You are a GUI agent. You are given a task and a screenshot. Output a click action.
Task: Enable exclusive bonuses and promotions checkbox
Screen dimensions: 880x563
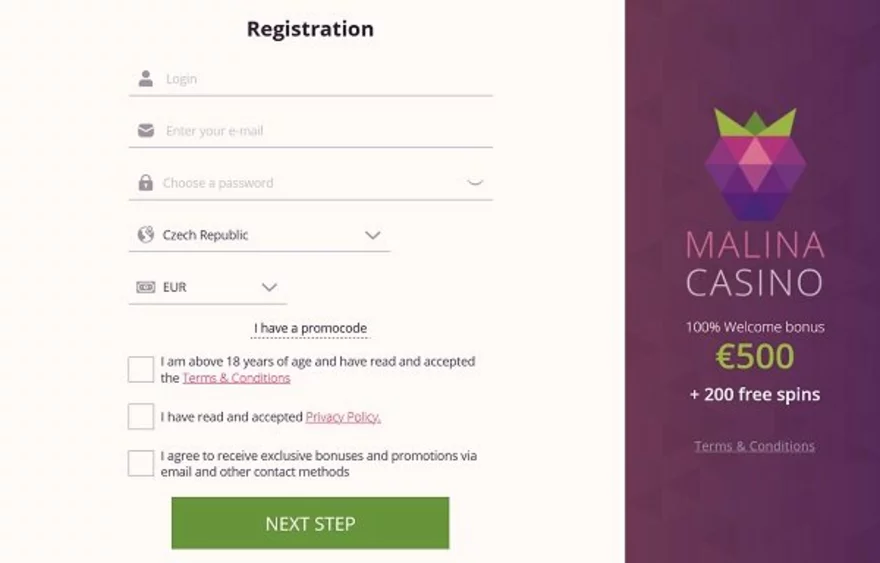[x=141, y=463]
